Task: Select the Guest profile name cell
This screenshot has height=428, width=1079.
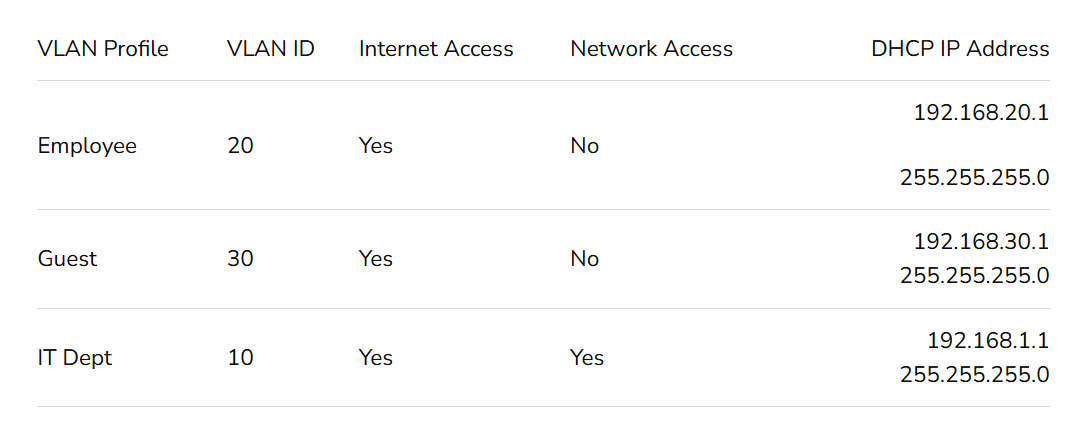Action: [67, 259]
